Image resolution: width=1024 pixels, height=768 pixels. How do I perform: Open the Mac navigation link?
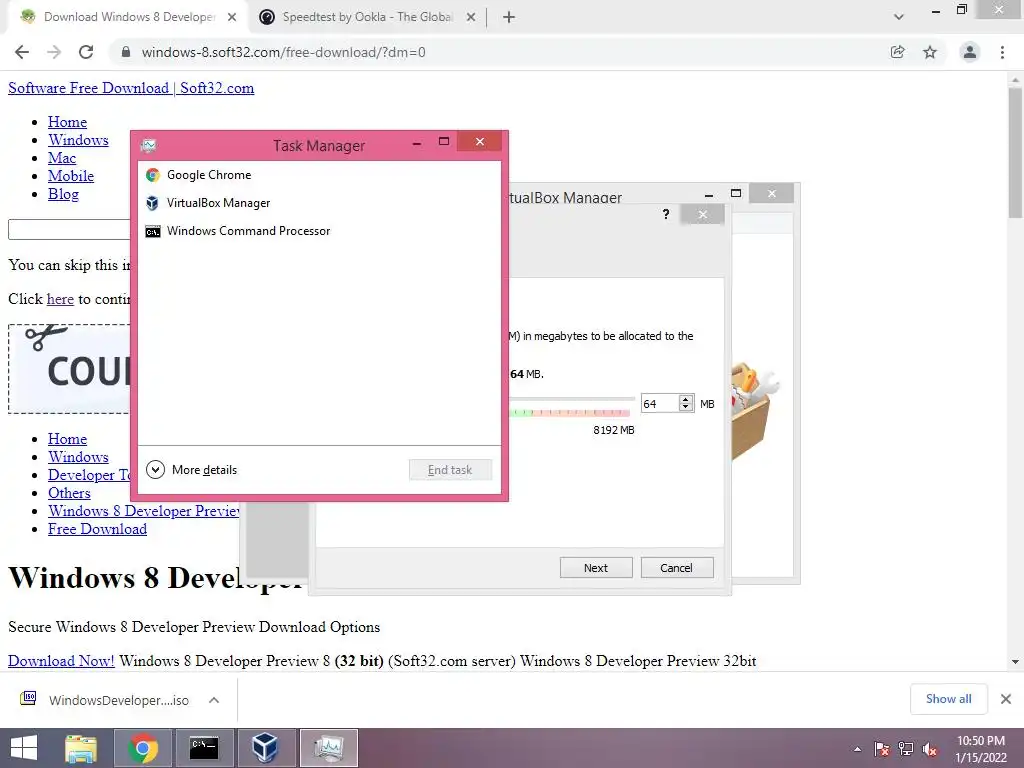click(62, 158)
